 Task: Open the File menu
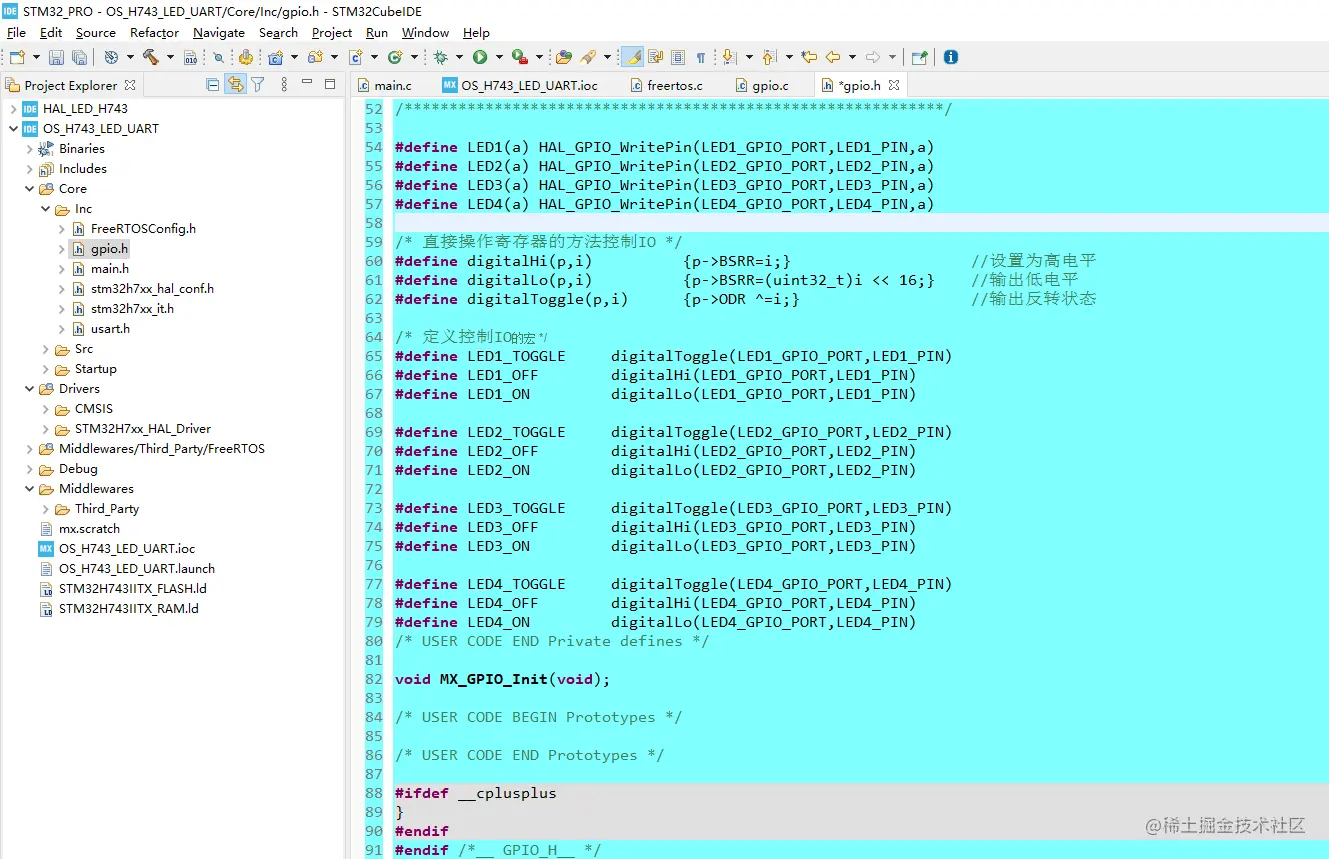point(16,32)
